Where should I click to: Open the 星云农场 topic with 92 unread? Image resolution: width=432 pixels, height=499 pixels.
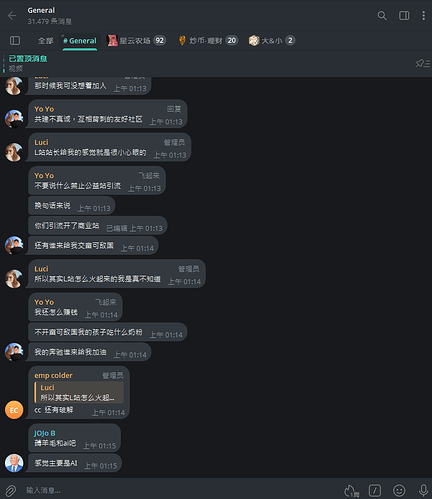click(x=136, y=41)
